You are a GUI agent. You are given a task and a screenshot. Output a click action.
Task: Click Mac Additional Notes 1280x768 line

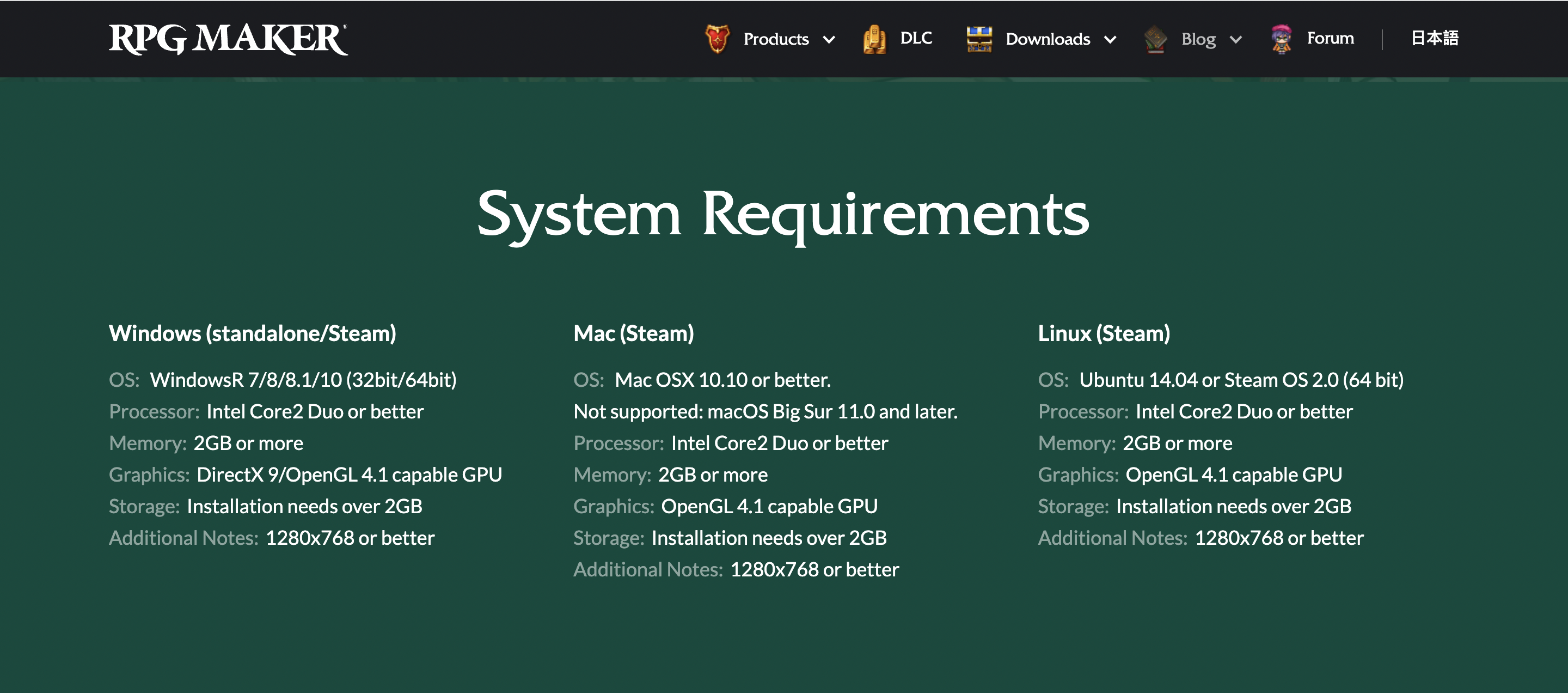coord(736,570)
